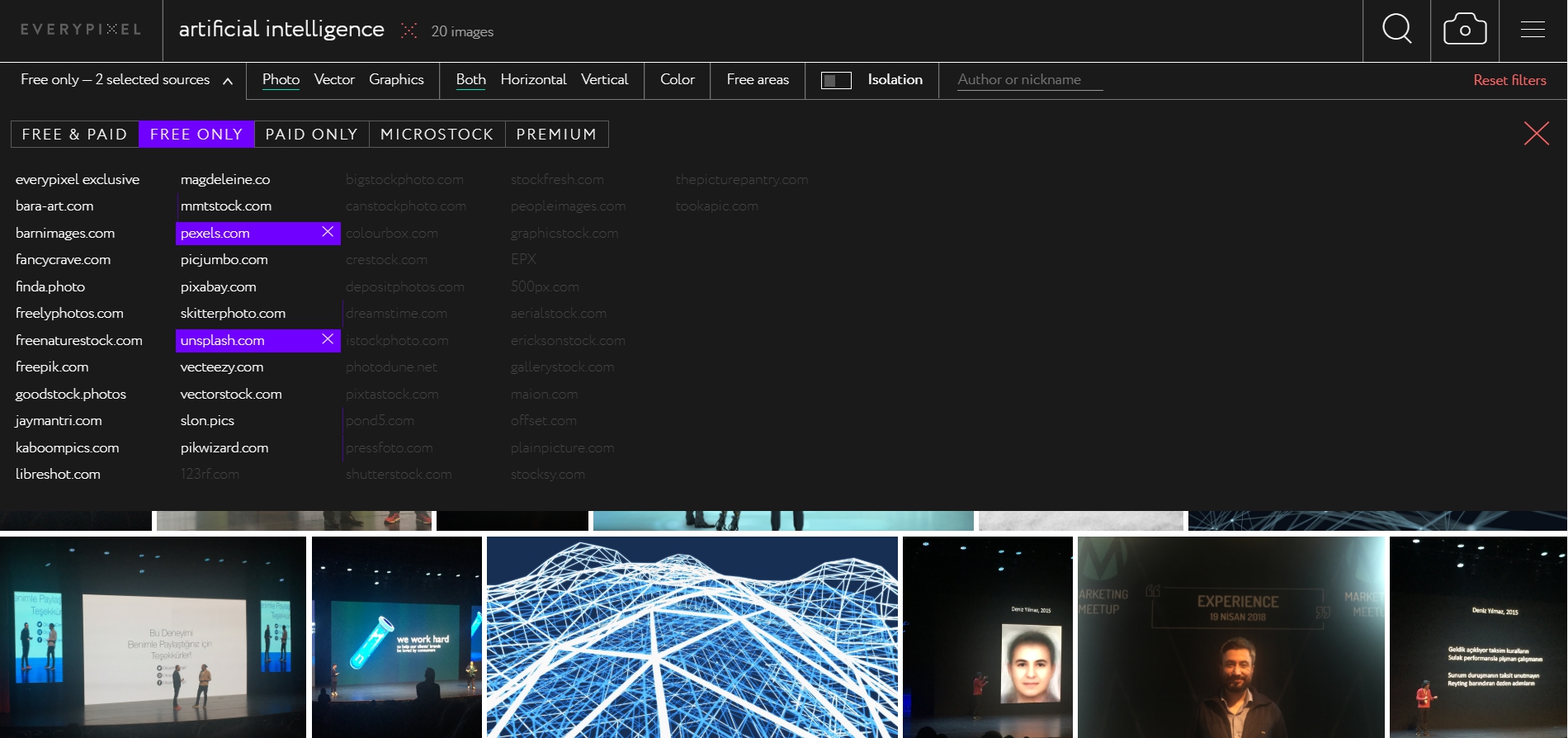Viewport: 1568px width, 738px height.
Task: Close the sources panel with red X
Action: click(x=1536, y=133)
